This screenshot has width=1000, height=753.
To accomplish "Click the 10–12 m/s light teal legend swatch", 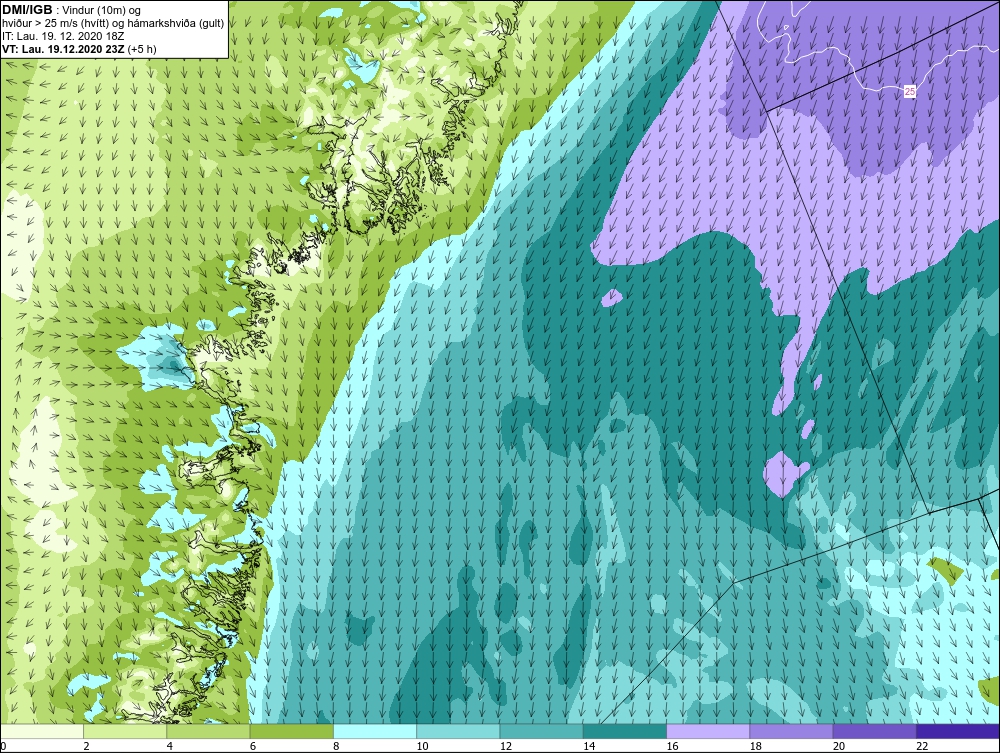I will (458, 731).
